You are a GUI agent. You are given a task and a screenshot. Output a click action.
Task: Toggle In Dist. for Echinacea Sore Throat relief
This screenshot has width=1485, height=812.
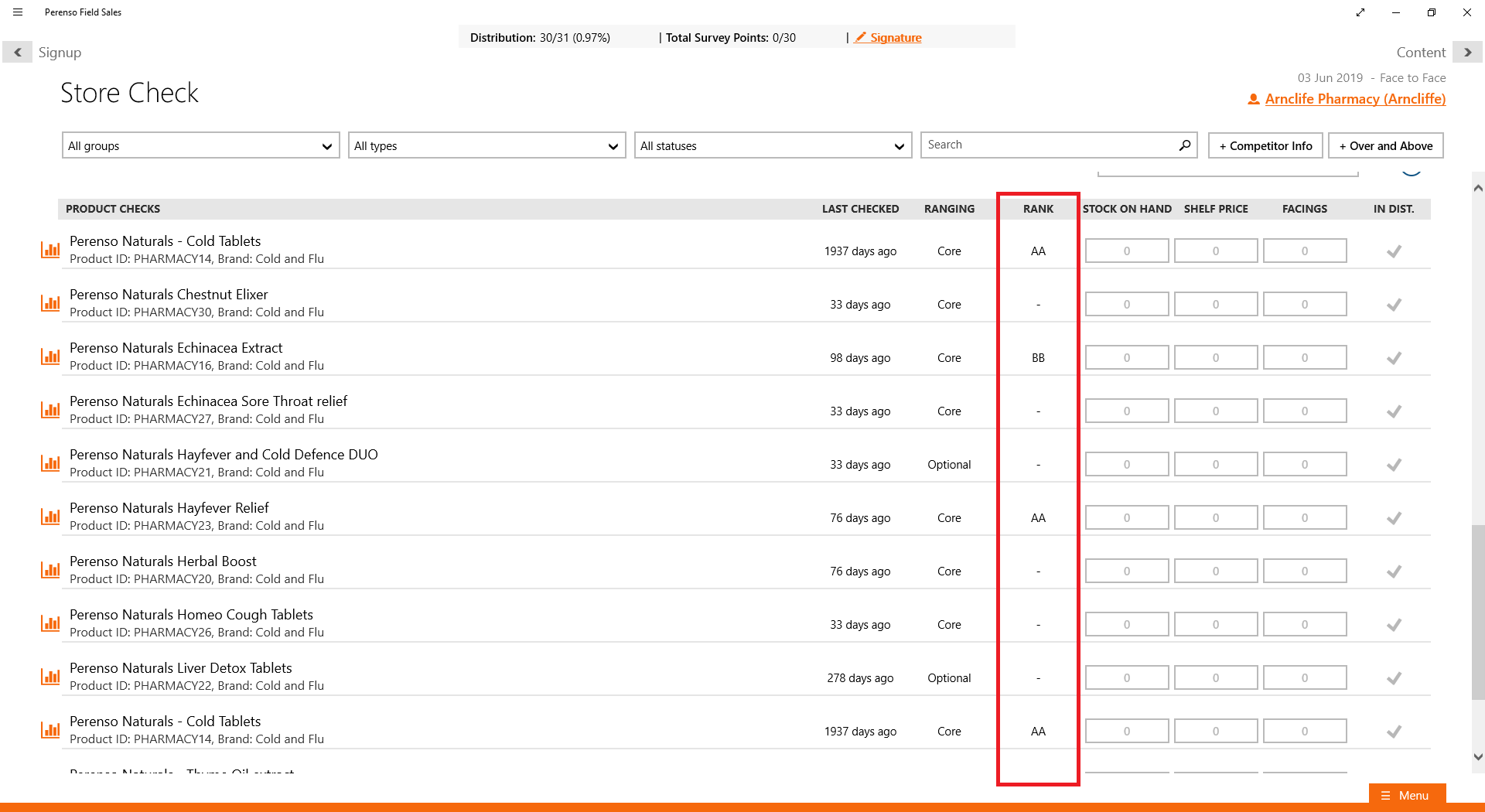(1394, 411)
